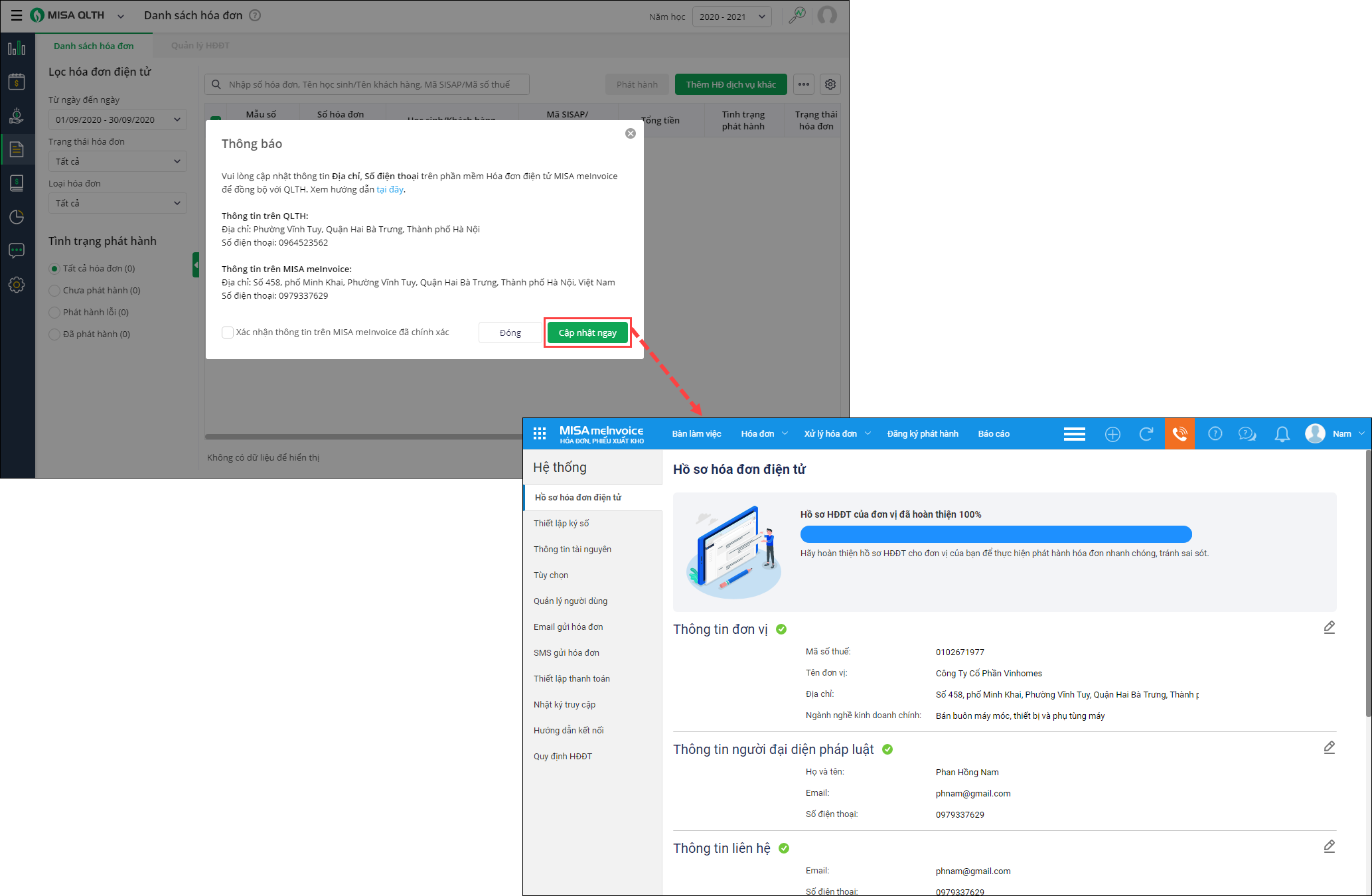1372x896 pixels.
Task: Open Thiết lập ký số menu item
Action: 562,524
